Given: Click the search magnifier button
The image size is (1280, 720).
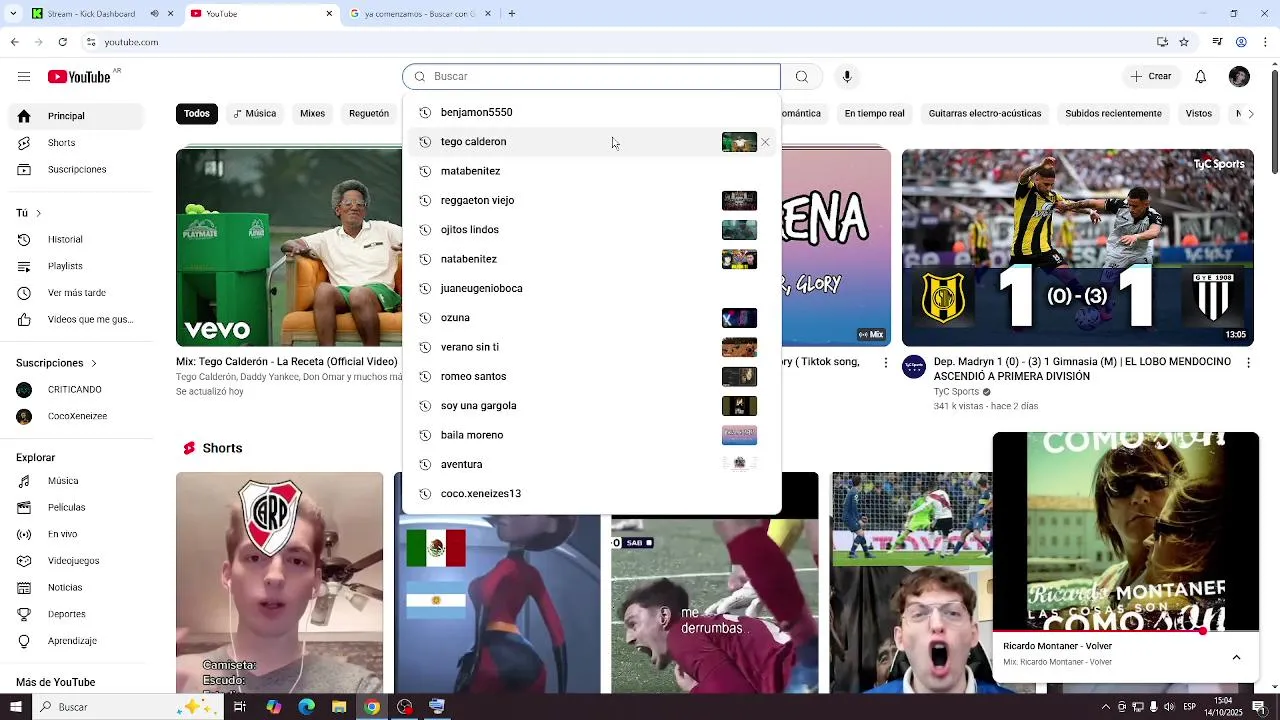Looking at the screenshot, I should (x=802, y=77).
